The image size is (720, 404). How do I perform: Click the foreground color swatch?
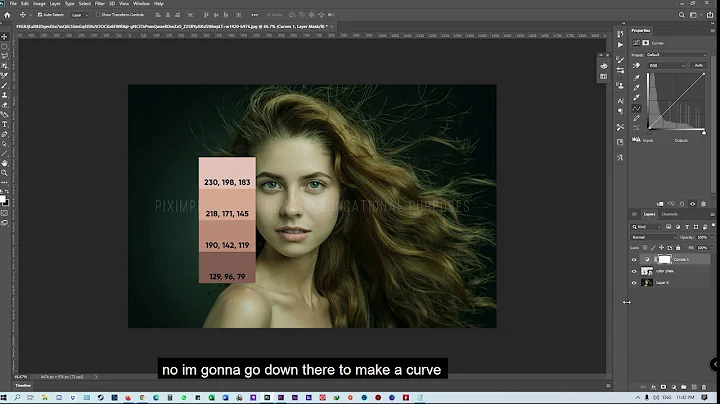(3, 199)
